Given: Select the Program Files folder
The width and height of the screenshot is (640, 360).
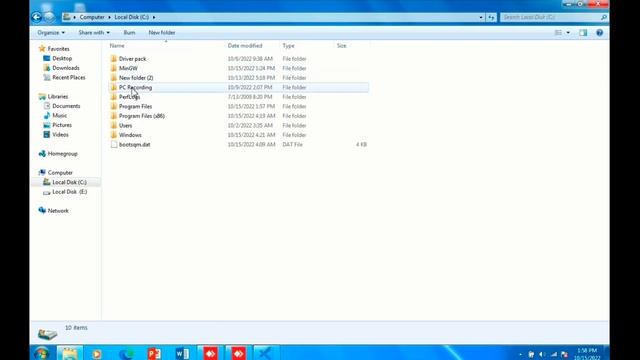Looking at the screenshot, I should 135,106.
